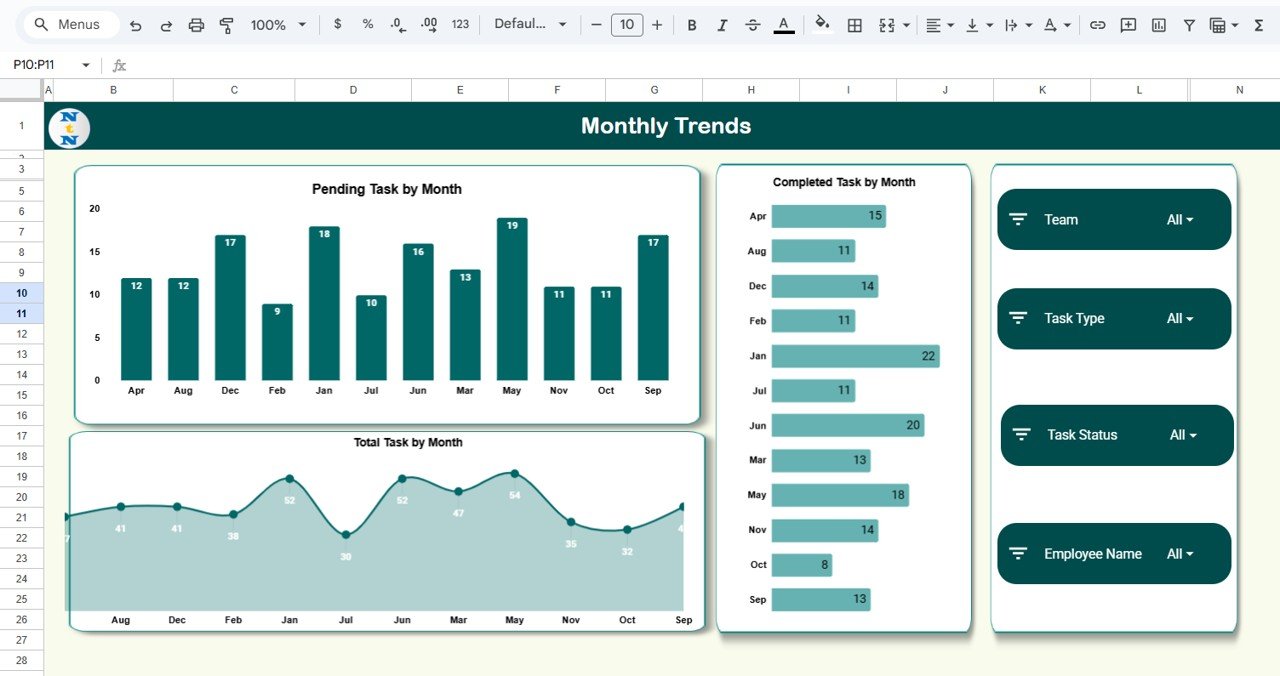The height and width of the screenshot is (676, 1280).
Task: Toggle bold formatting
Action: point(691,24)
